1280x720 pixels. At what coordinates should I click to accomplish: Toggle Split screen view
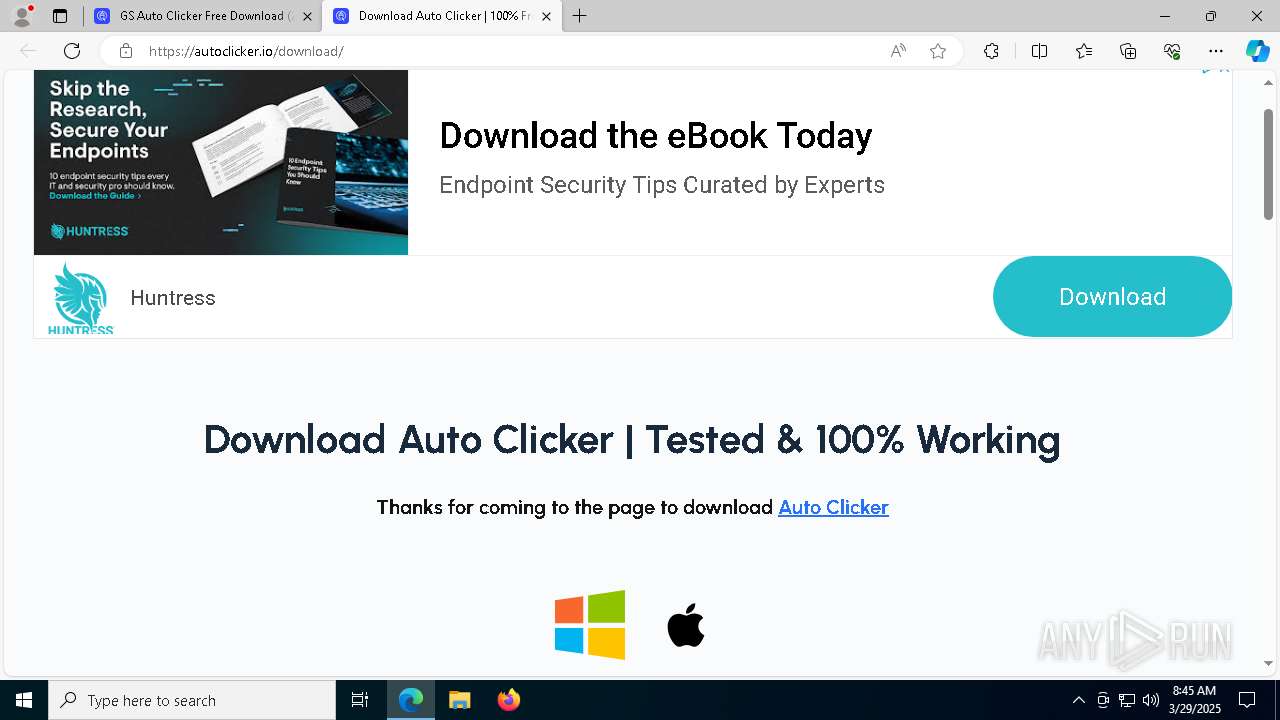[1039, 51]
